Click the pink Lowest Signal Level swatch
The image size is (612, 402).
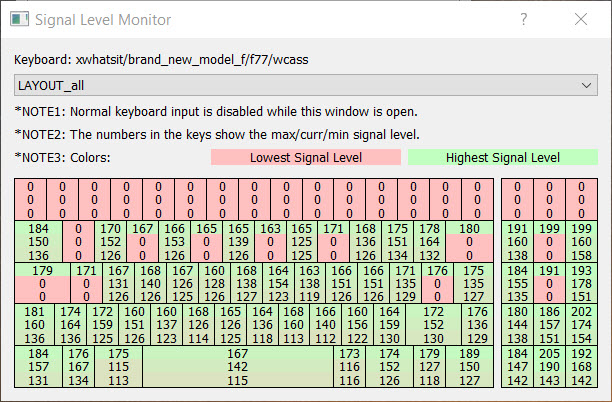(x=306, y=157)
